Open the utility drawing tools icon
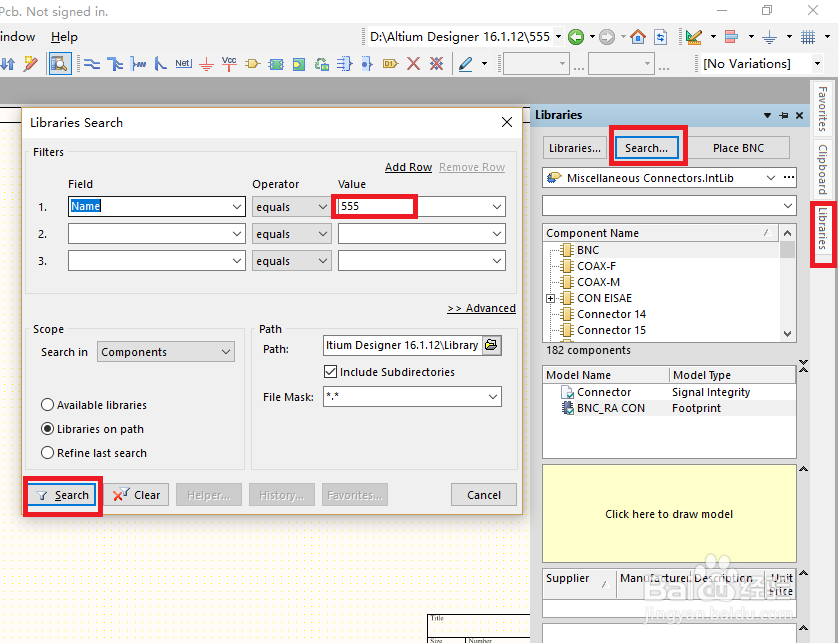This screenshot has width=838, height=643. coord(694,37)
